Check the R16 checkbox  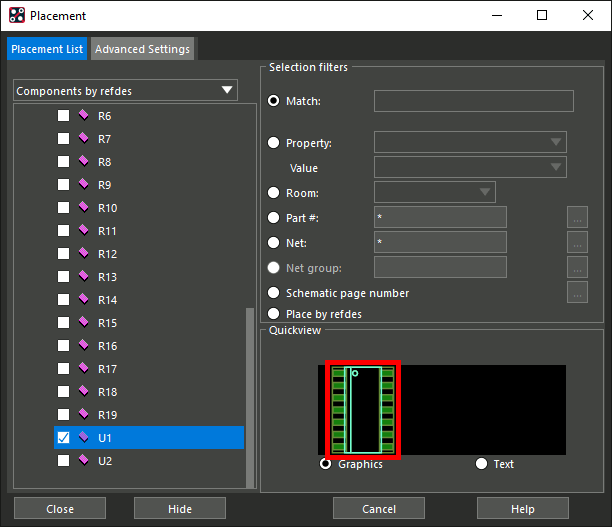63,345
